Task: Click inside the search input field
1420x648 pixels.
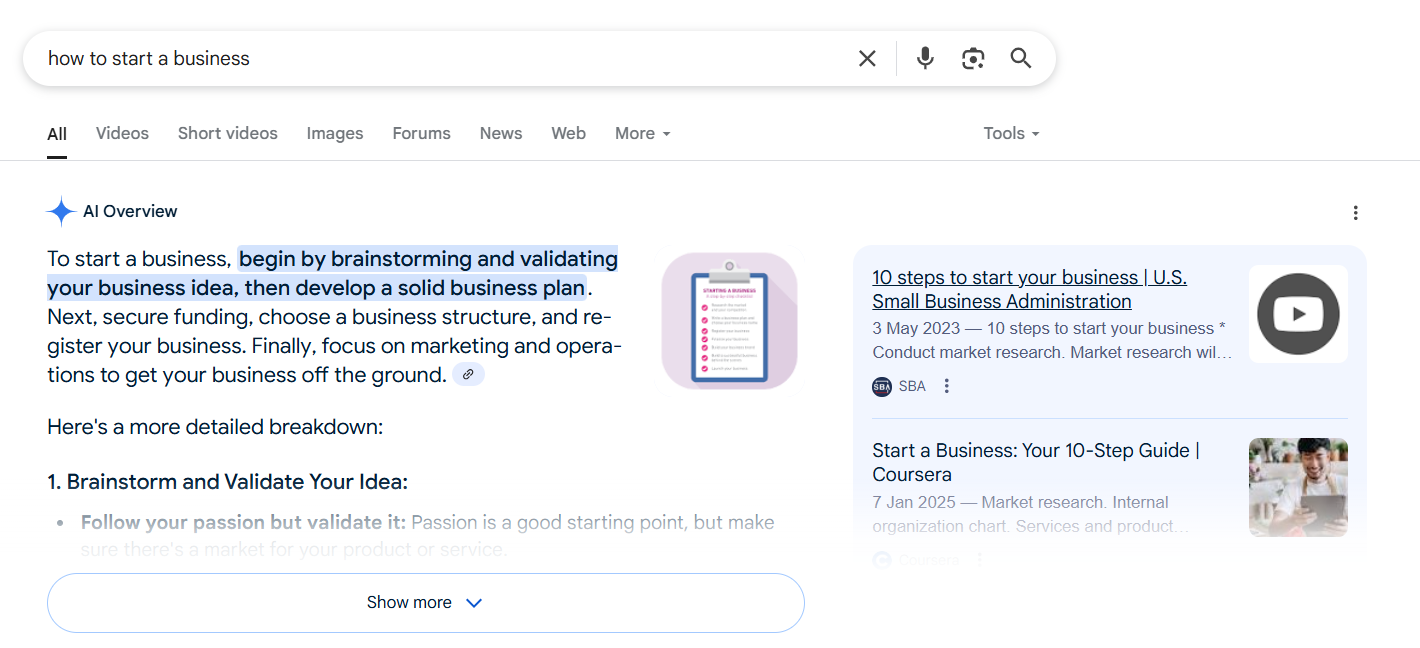Action: [400, 58]
